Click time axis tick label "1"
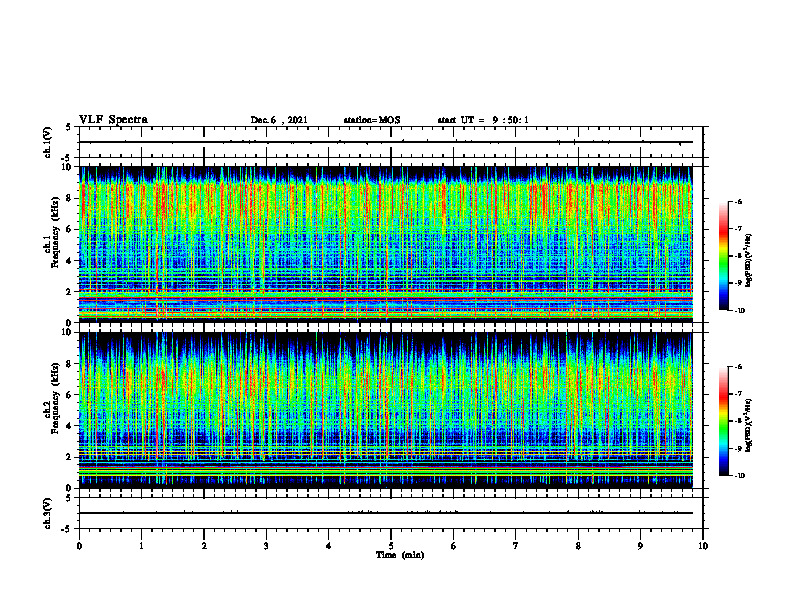 click(141, 546)
